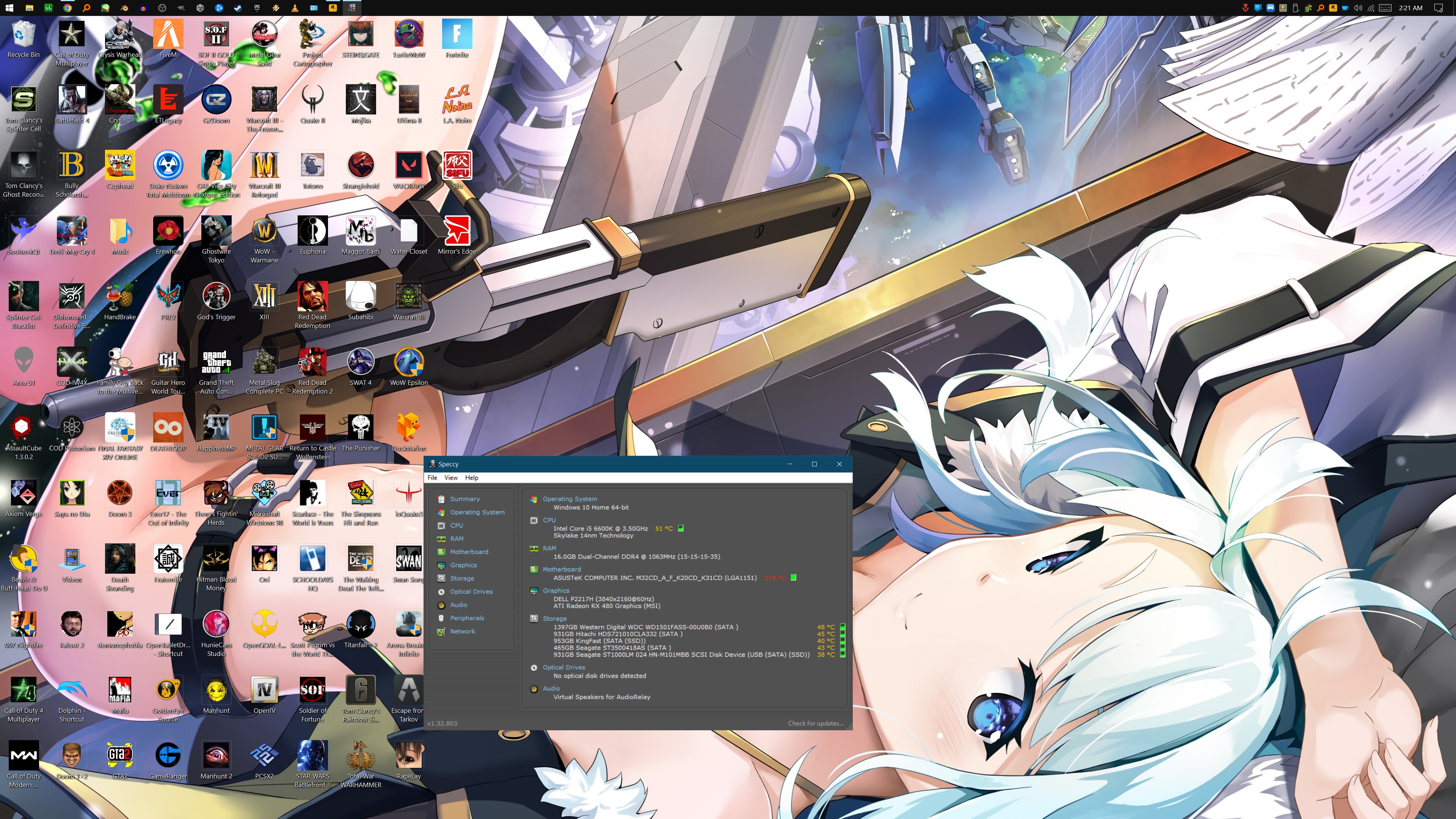
Task: Select Audio in Speccy sidebar
Action: click(x=458, y=605)
